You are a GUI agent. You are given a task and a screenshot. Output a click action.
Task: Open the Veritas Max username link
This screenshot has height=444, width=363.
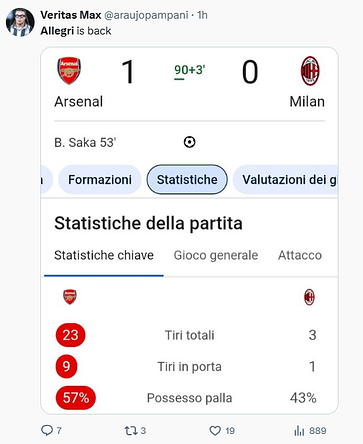[x=71, y=15]
